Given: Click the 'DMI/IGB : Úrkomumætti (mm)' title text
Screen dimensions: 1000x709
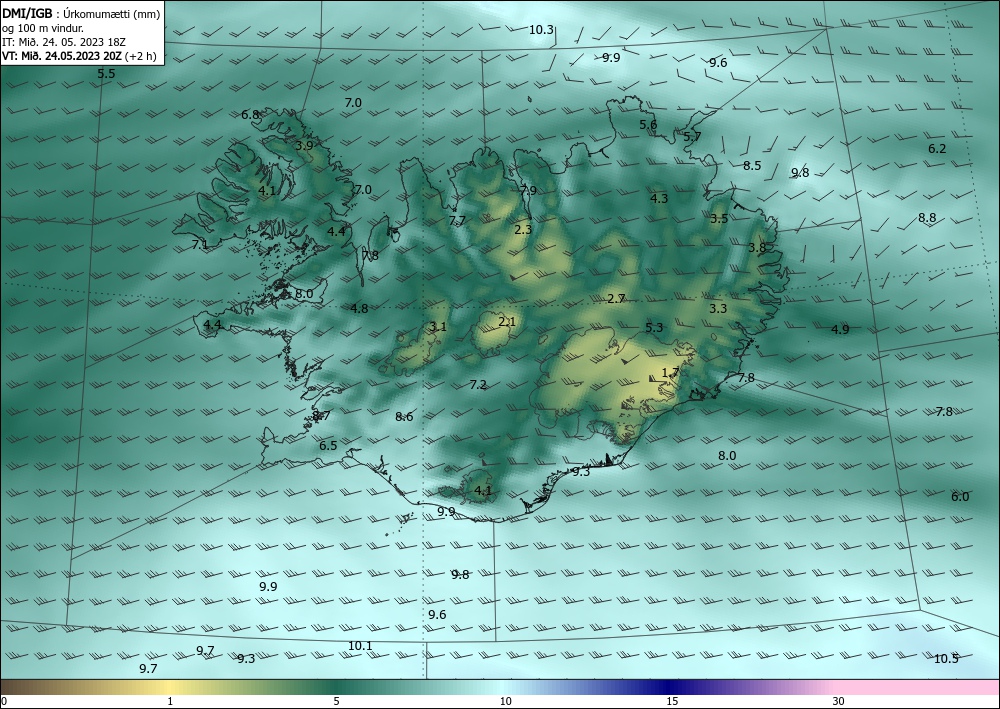Looking at the screenshot, I should [80, 13].
